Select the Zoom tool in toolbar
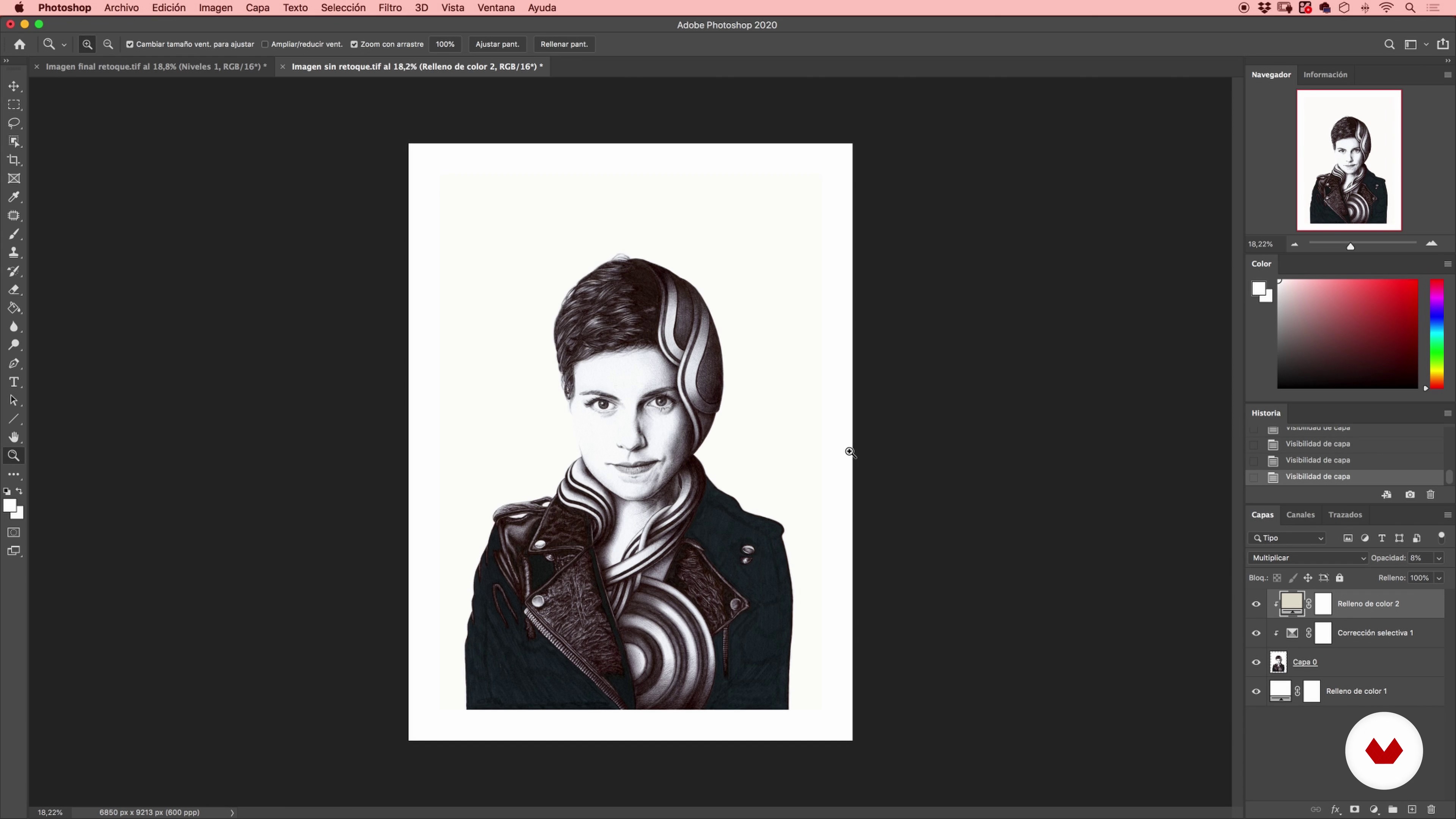1456x819 pixels. [14, 455]
